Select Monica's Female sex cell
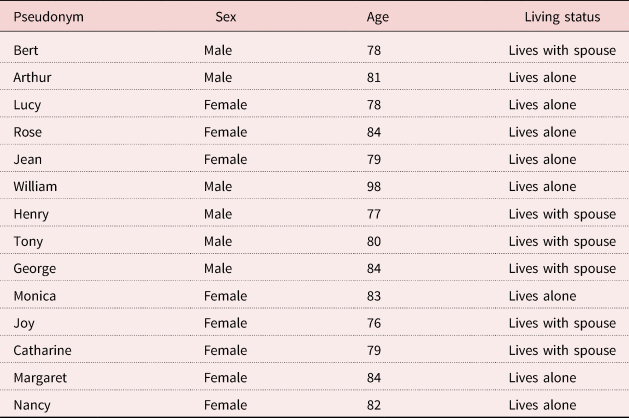Image resolution: width=629 pixels, height=418 pixels. coord(225,296)
